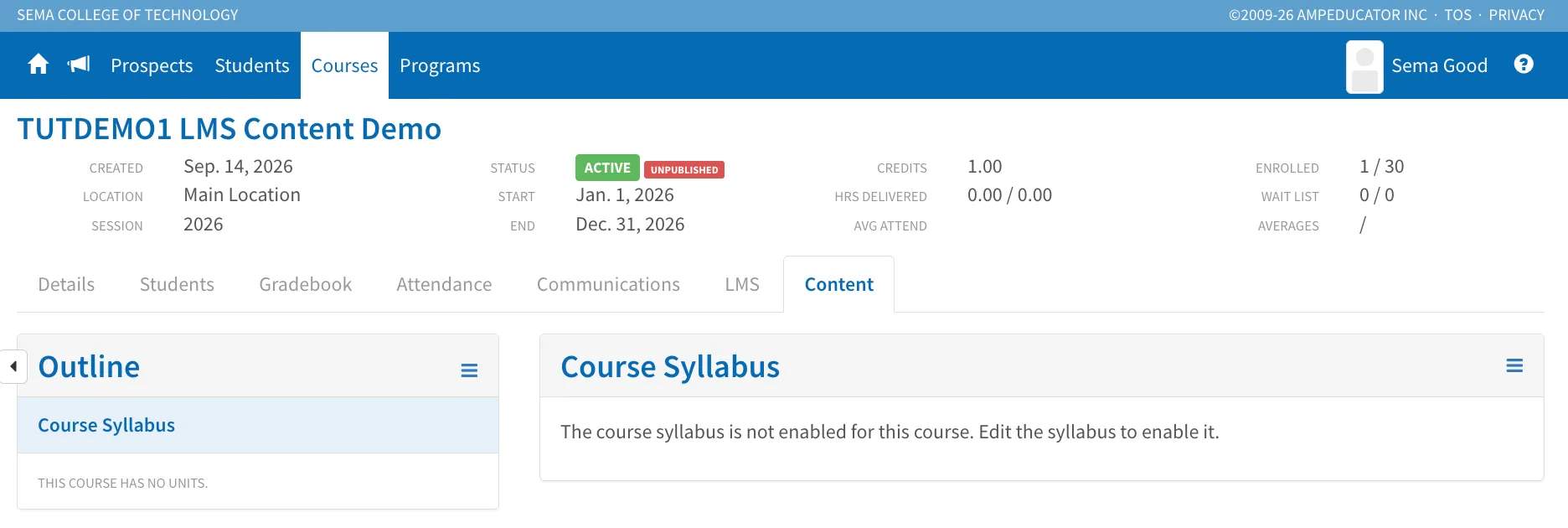The image size is (1568, 528).
Task: Select the Content tab
Action: [838, 285]
